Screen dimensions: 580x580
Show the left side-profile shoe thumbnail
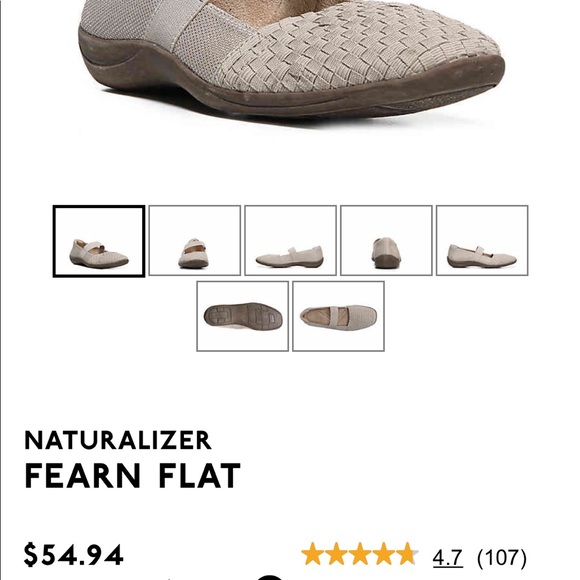coord(290,240)
